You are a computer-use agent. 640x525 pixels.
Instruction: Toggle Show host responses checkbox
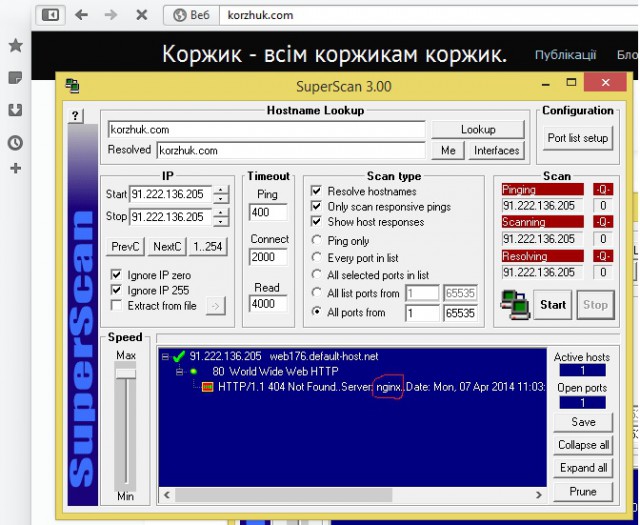click(x=316, y=222)
